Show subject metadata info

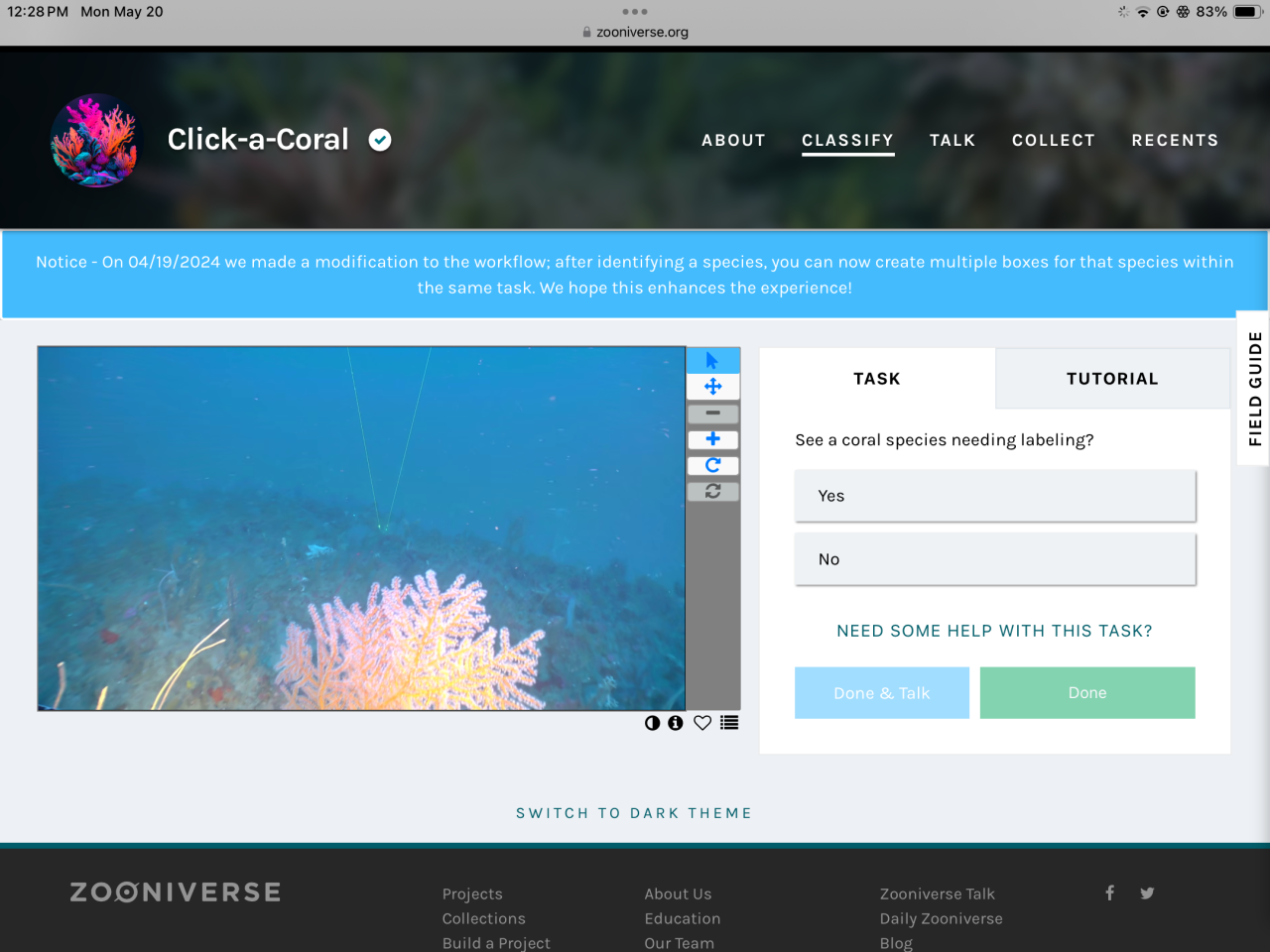click(676, 723)
